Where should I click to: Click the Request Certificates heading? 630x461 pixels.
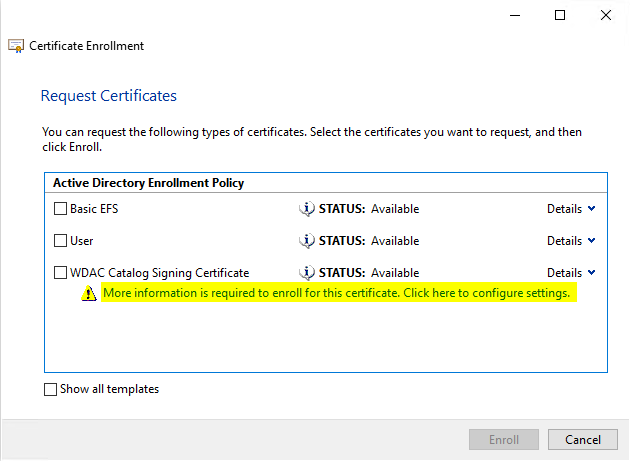(x=108, y=96)
